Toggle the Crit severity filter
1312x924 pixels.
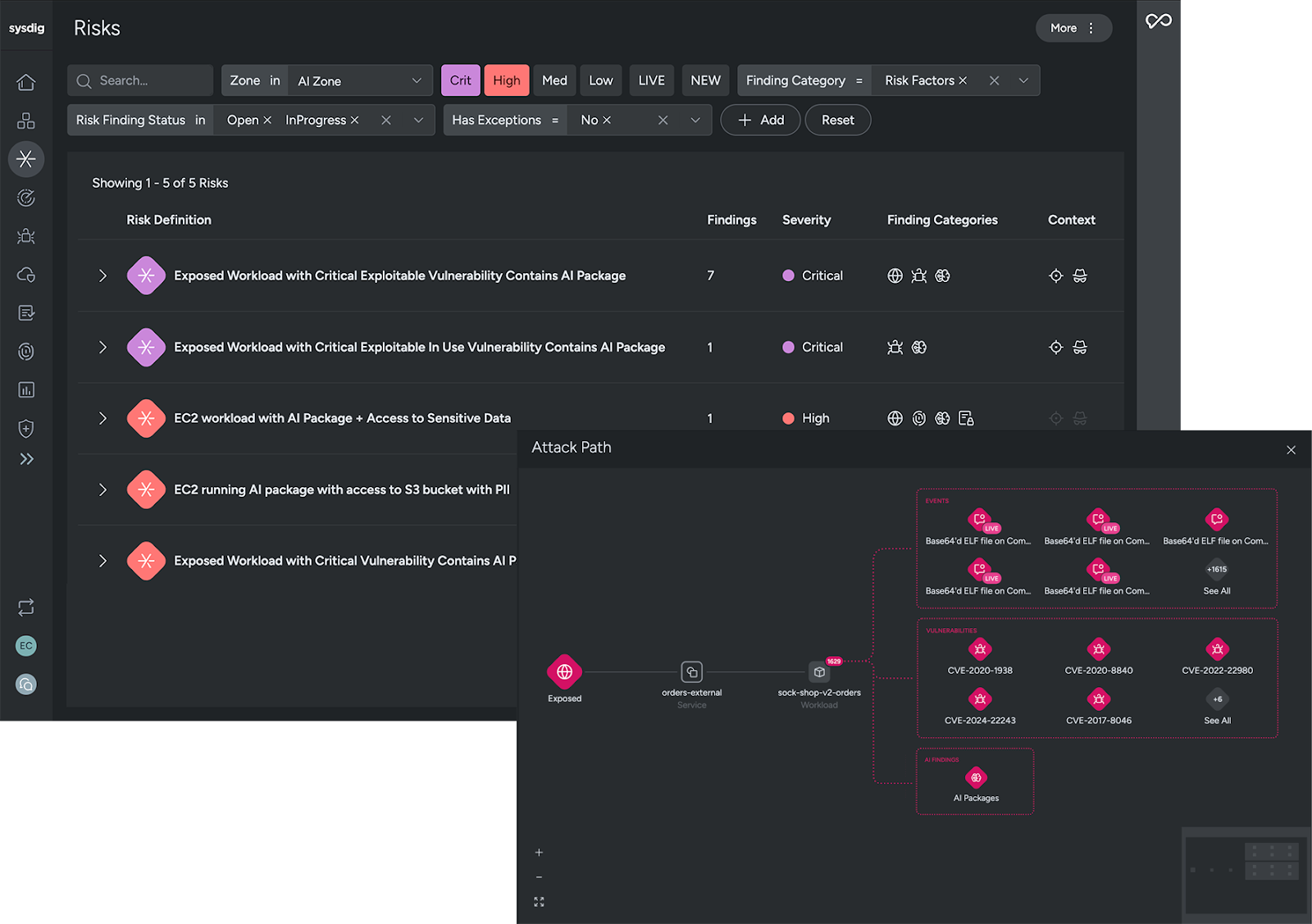pos(460,80)
